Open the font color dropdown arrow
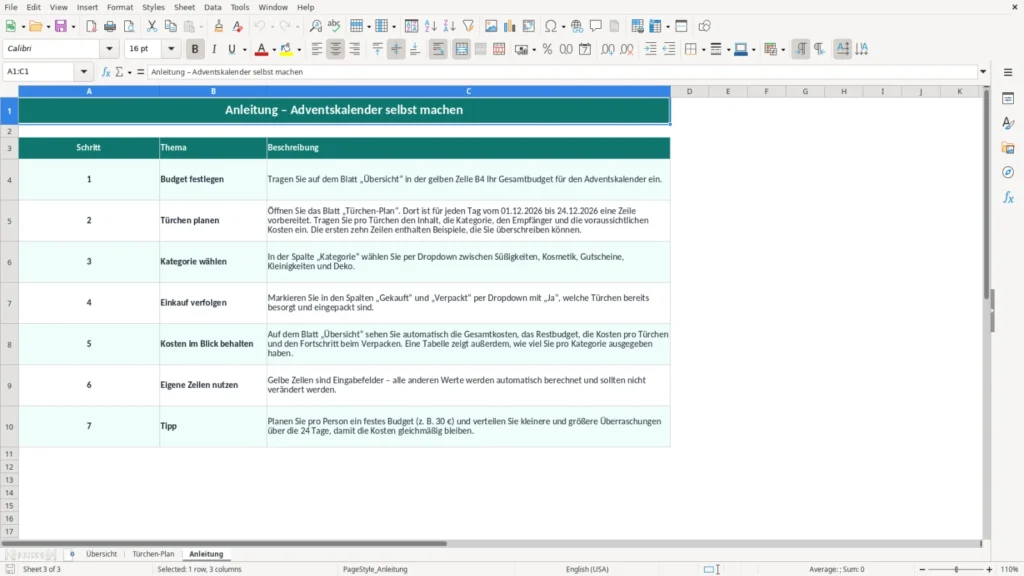 pos(274,50)
